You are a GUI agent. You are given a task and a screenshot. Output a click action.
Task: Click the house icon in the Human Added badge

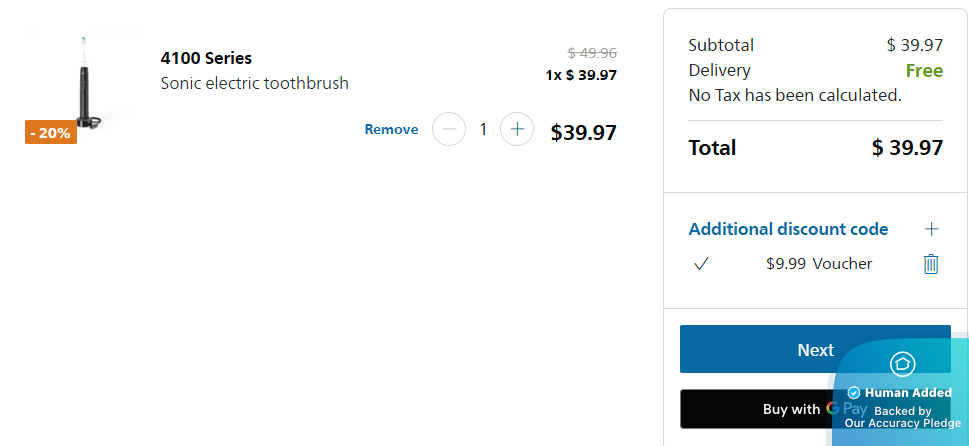(902, 363)
